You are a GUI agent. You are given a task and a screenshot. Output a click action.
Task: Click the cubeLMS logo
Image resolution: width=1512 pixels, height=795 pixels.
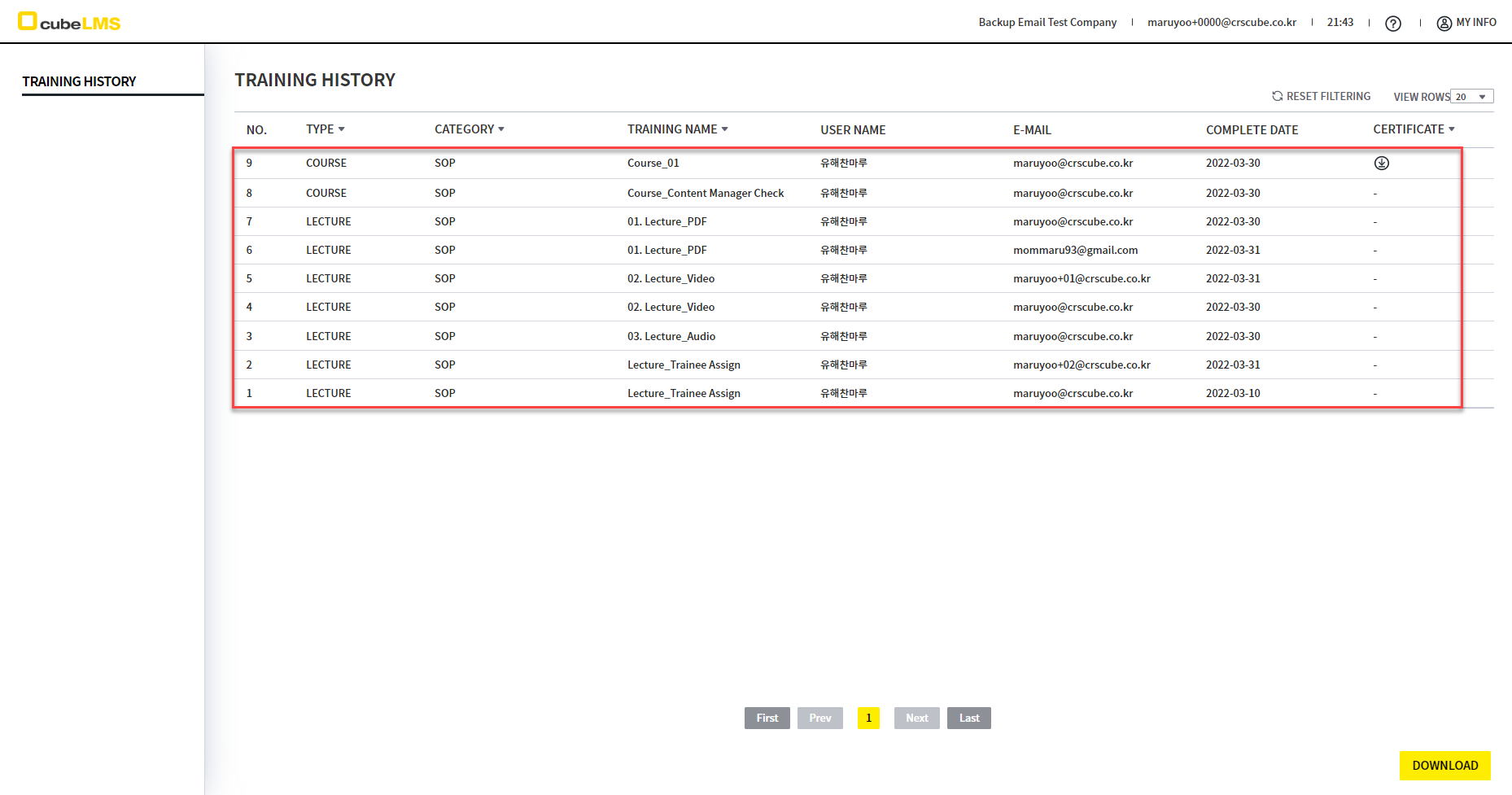click(x=69, y=22)
